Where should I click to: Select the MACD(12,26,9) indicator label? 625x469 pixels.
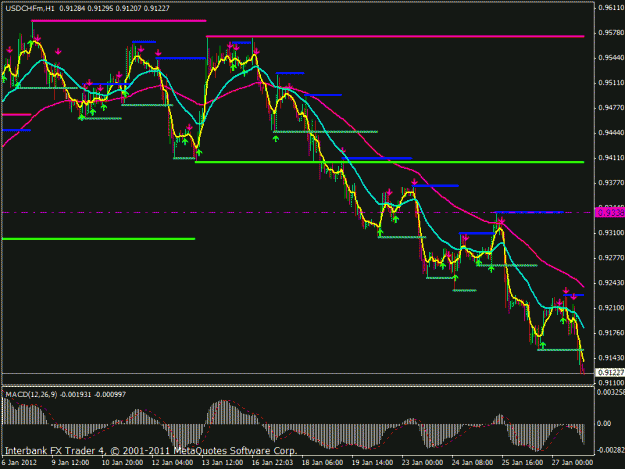[x=31, y=394]
